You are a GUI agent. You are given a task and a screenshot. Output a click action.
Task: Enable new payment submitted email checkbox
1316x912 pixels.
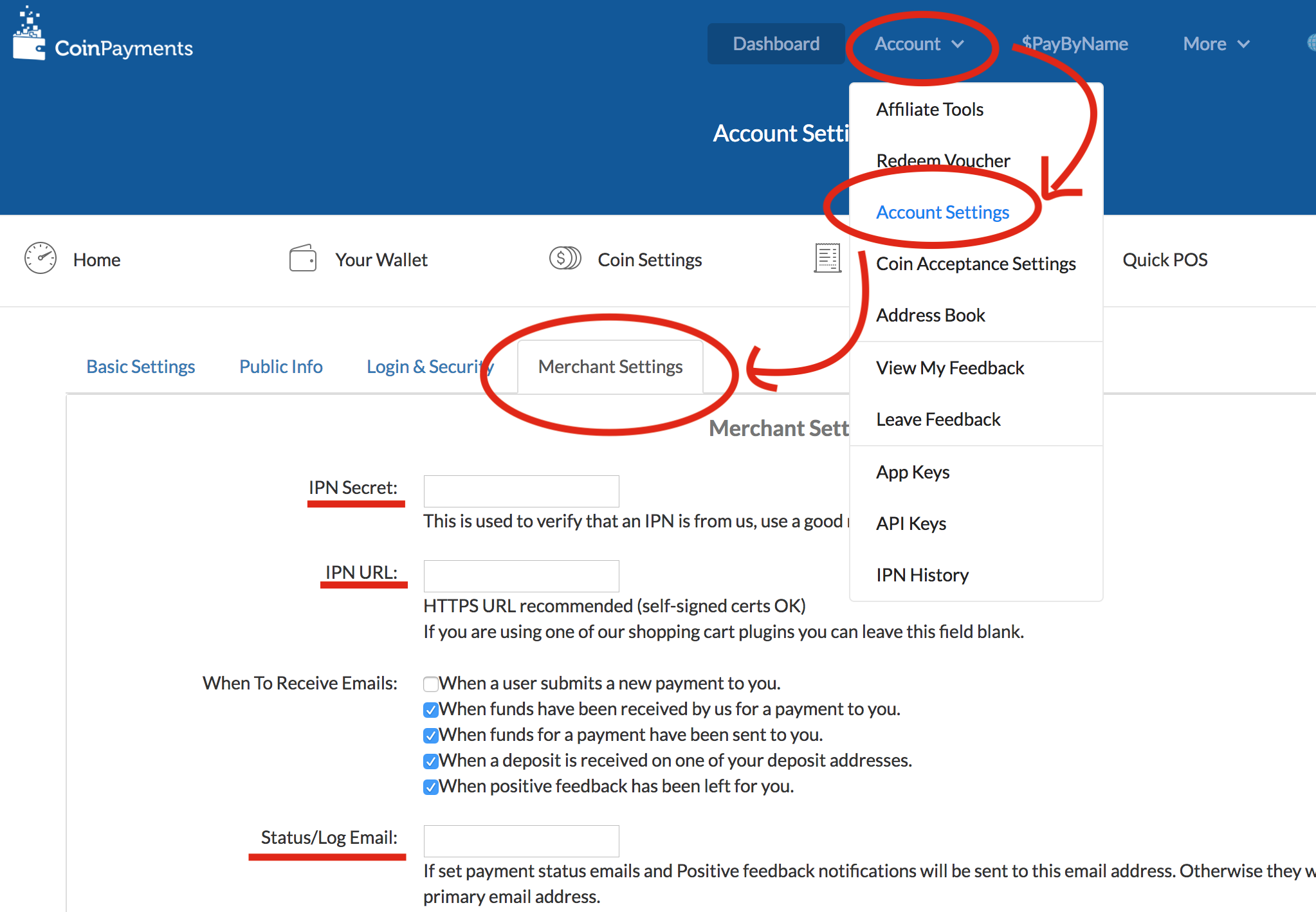[430, 684]
